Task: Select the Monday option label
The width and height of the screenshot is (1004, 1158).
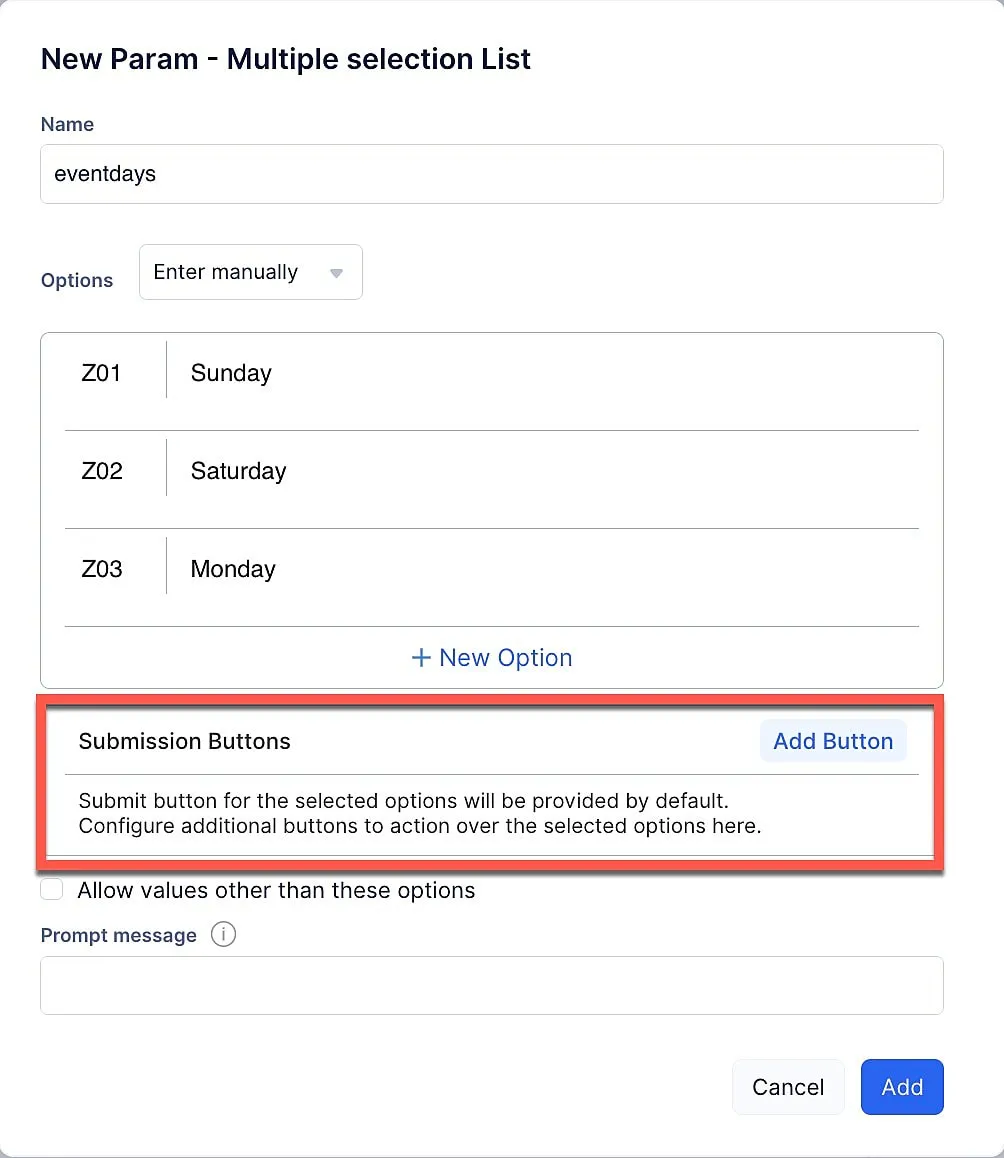Action: coord(233,569)
